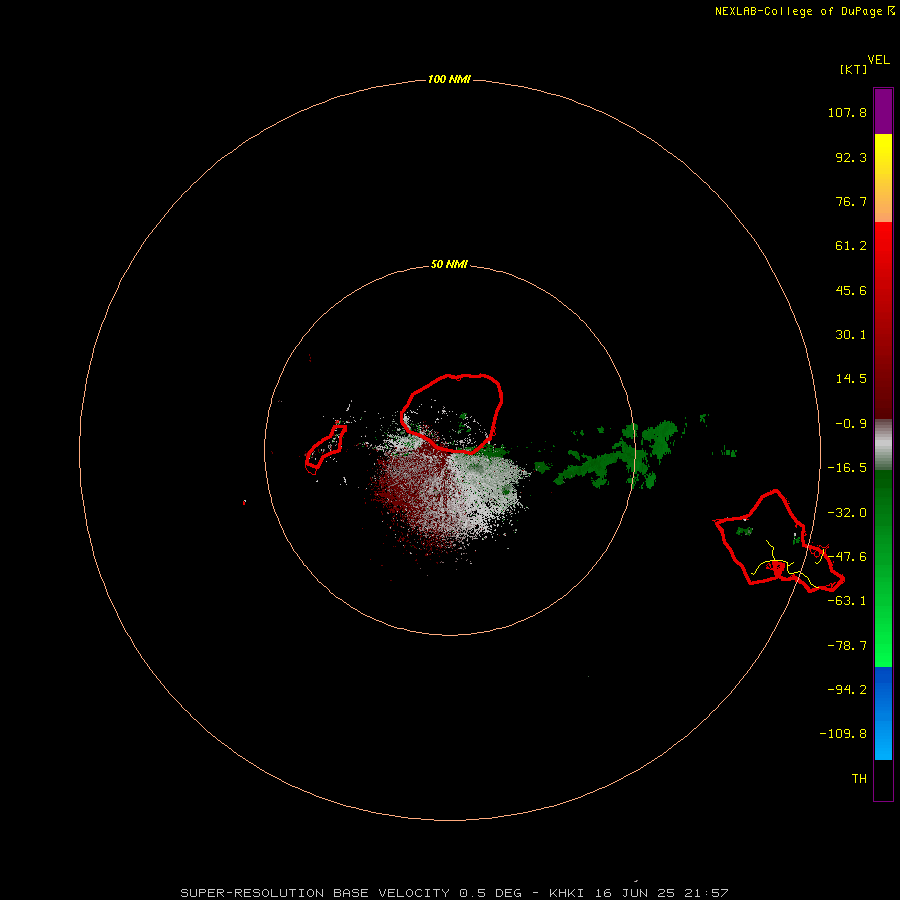This screenshot has width=900, height=900.
Task: Click the 61.2 velocity scale value
Action: [851, 246]
